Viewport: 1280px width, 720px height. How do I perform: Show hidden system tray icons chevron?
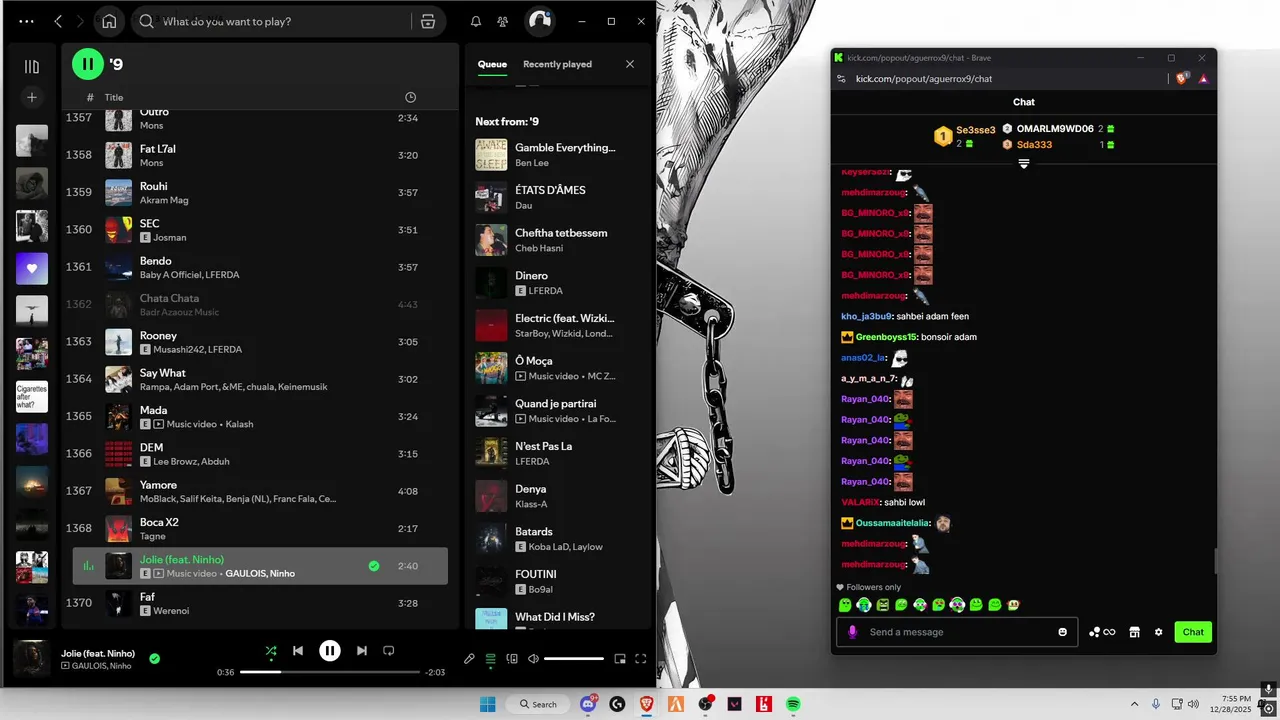click(1134, 704)
